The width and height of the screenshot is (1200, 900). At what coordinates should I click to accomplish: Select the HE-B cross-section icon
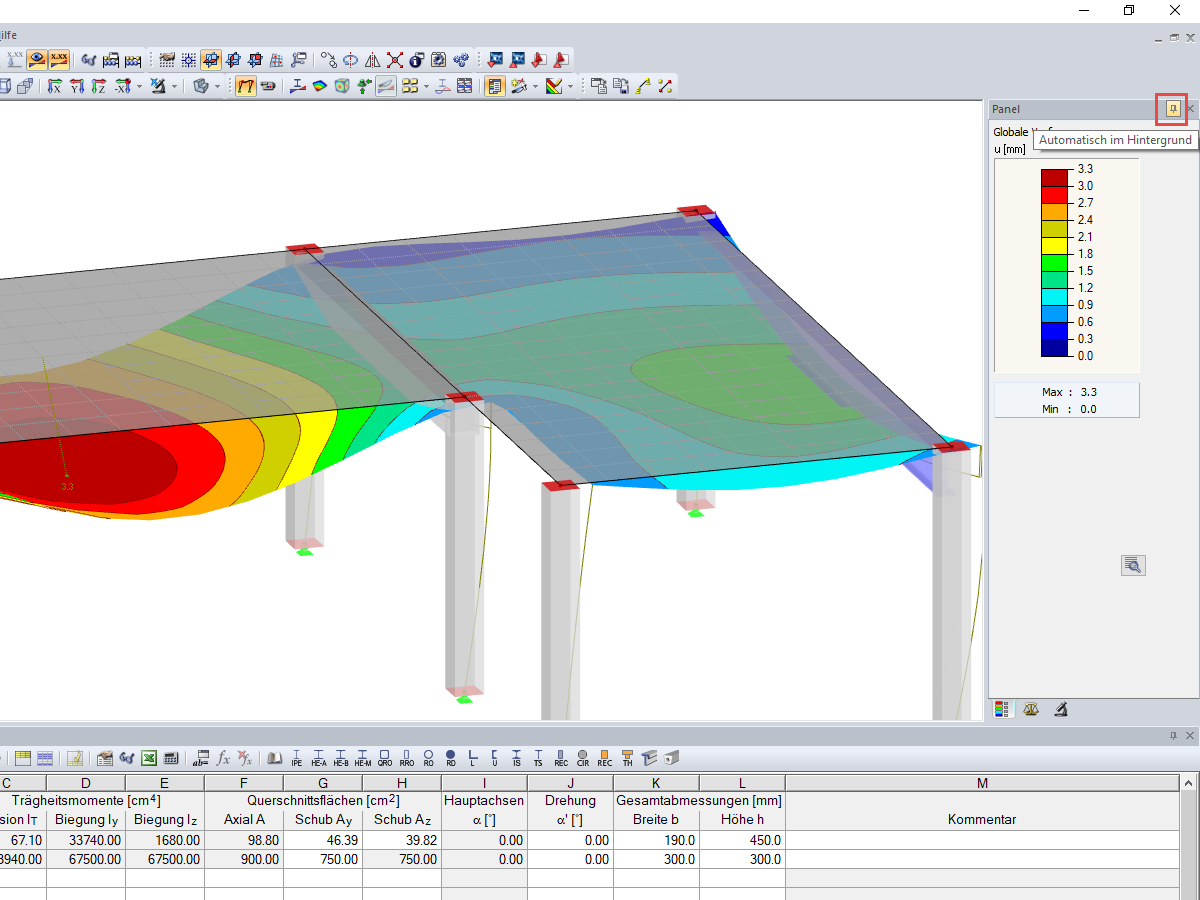341,758
